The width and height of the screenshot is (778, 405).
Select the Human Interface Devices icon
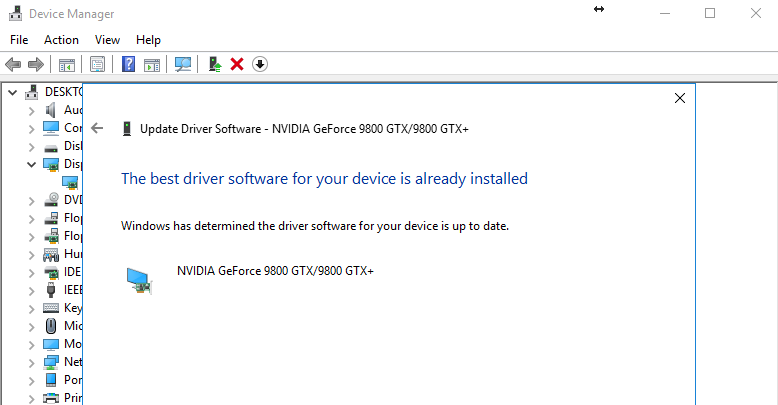pos(51,254)
